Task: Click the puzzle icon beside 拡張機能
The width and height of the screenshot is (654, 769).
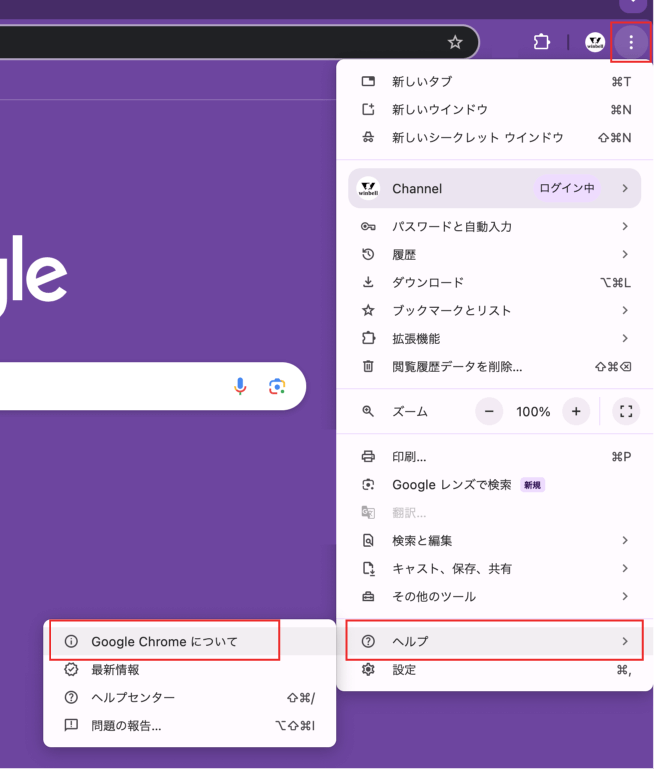Action: (x=368, y=338)
